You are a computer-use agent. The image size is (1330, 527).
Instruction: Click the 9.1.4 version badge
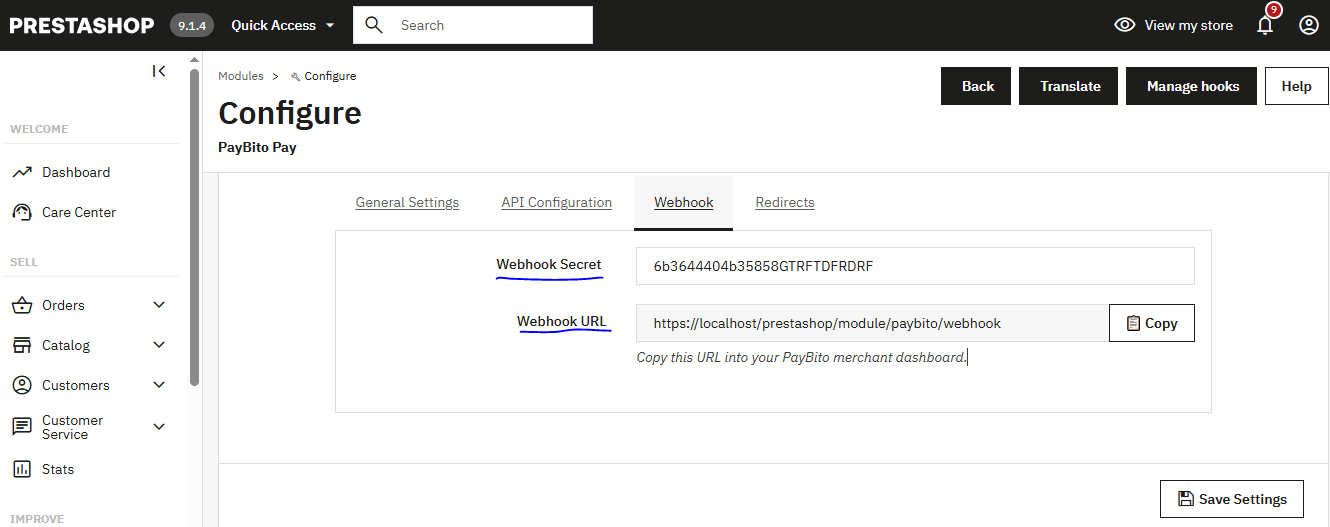(192, 26)
